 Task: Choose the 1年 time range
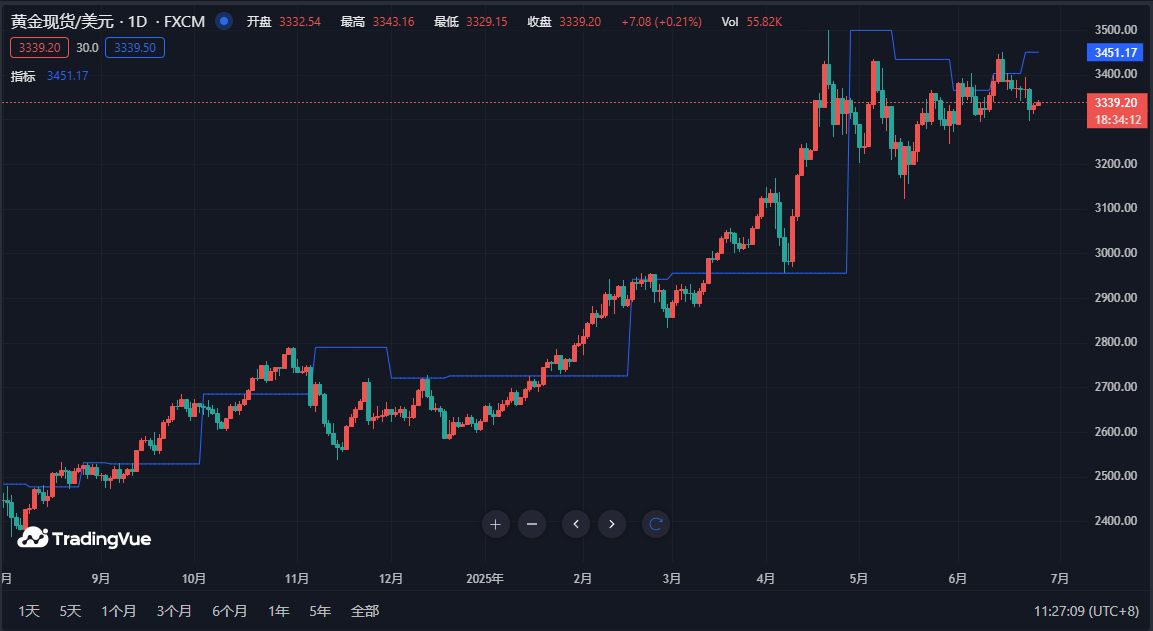coord(279,611)
